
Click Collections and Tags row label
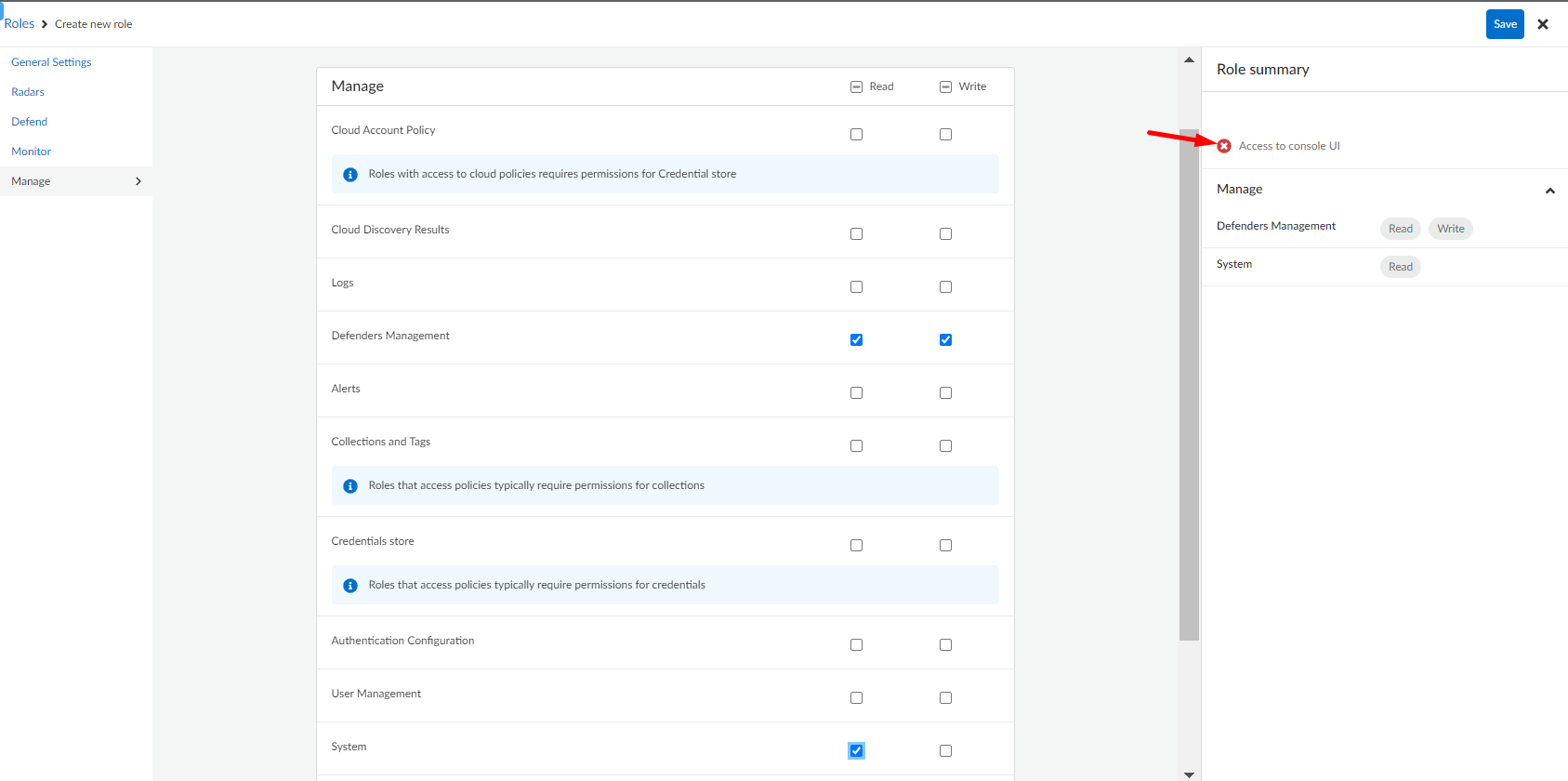tap(381, 442)
